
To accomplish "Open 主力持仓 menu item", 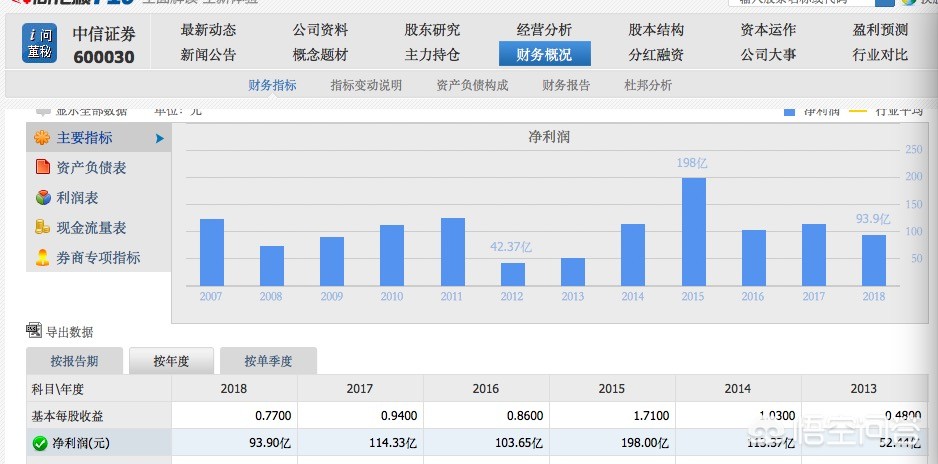I will click(x=432, y=55).
